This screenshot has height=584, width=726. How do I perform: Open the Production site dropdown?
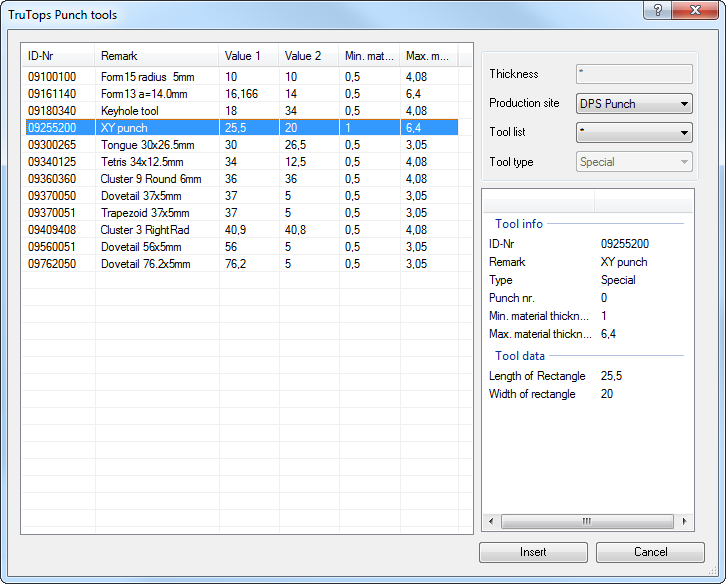pyautogui.click(x=634, y=103)
